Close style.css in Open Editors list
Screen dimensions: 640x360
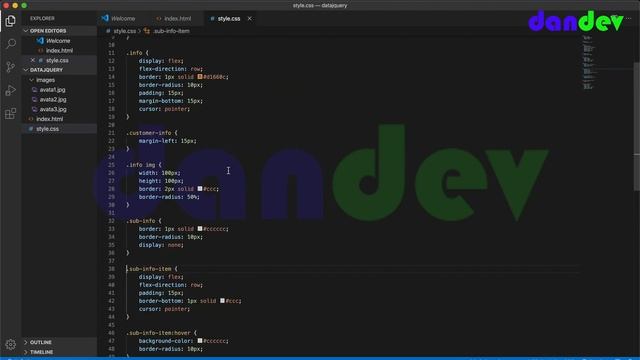click(33, 60)
